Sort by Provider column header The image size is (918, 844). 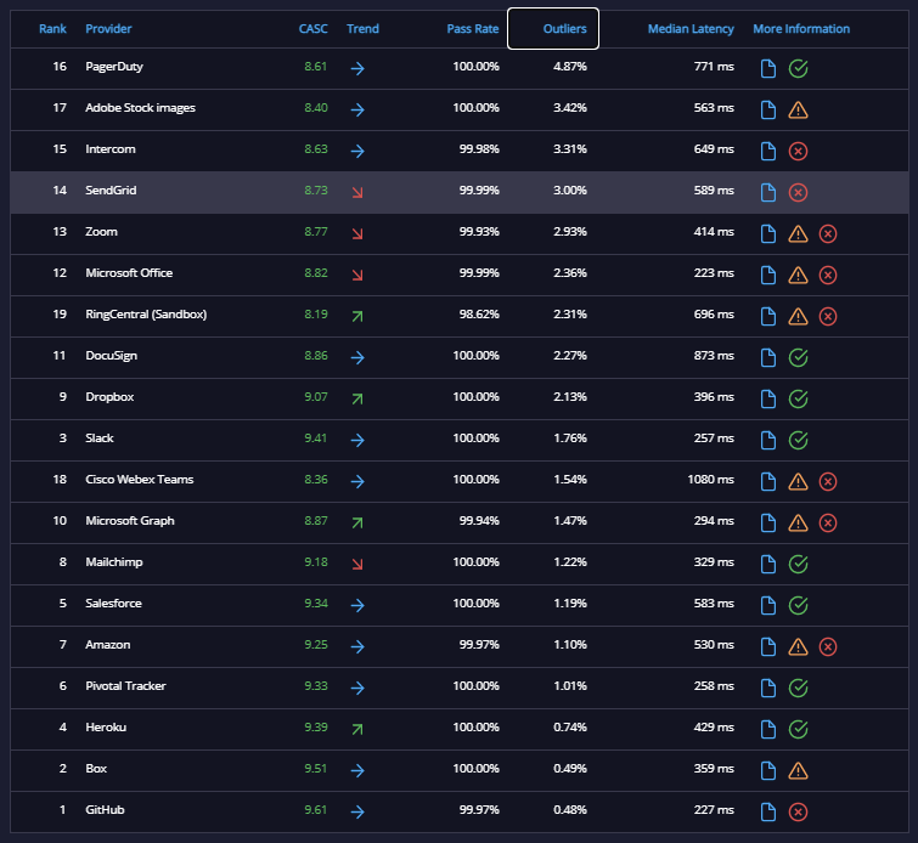coord(108,29)
